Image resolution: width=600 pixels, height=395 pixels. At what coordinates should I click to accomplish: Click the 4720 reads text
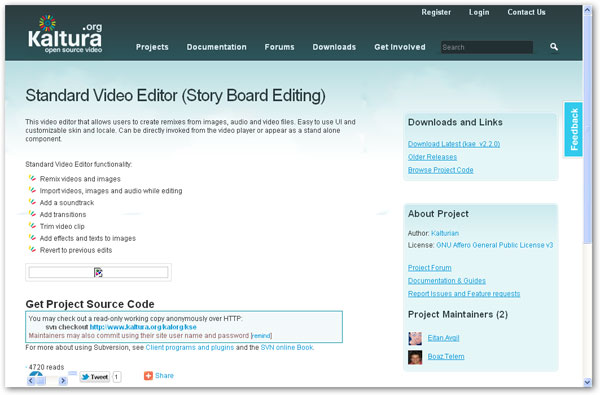(x=46, y=367)
